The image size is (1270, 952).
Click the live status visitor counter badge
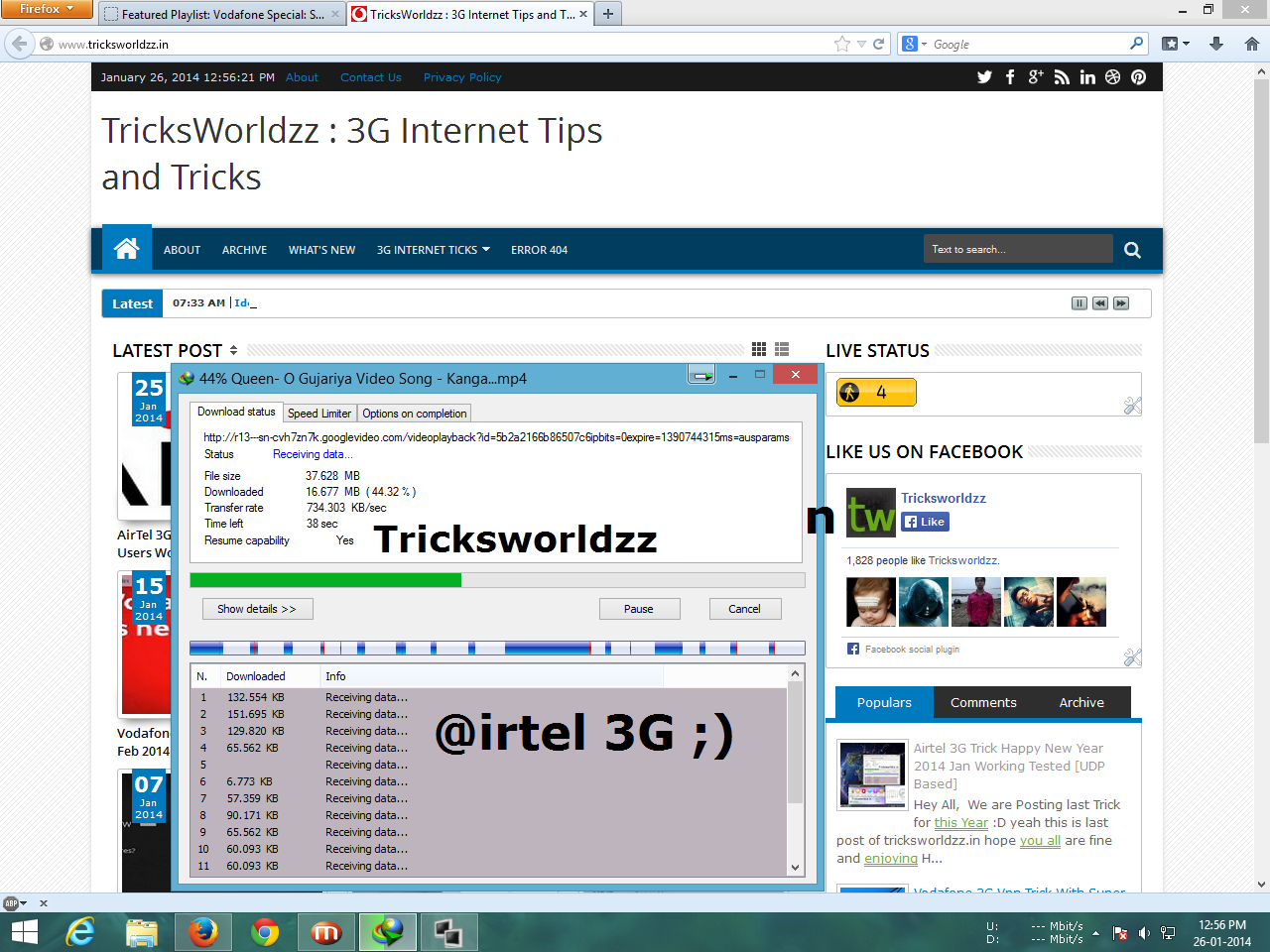click(876, 393)
